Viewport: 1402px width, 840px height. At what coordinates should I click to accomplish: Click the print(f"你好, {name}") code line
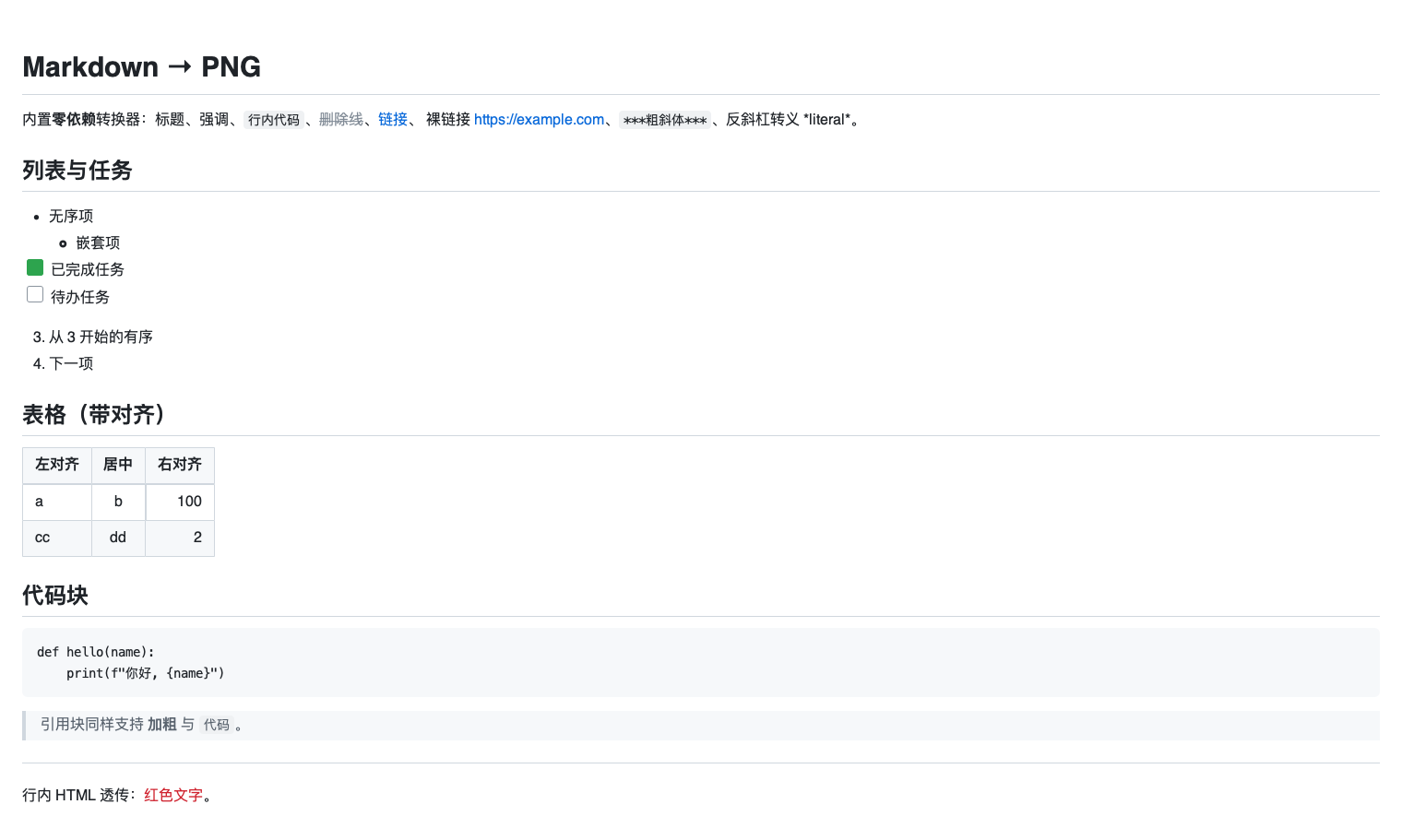click(x=146, y=673)
